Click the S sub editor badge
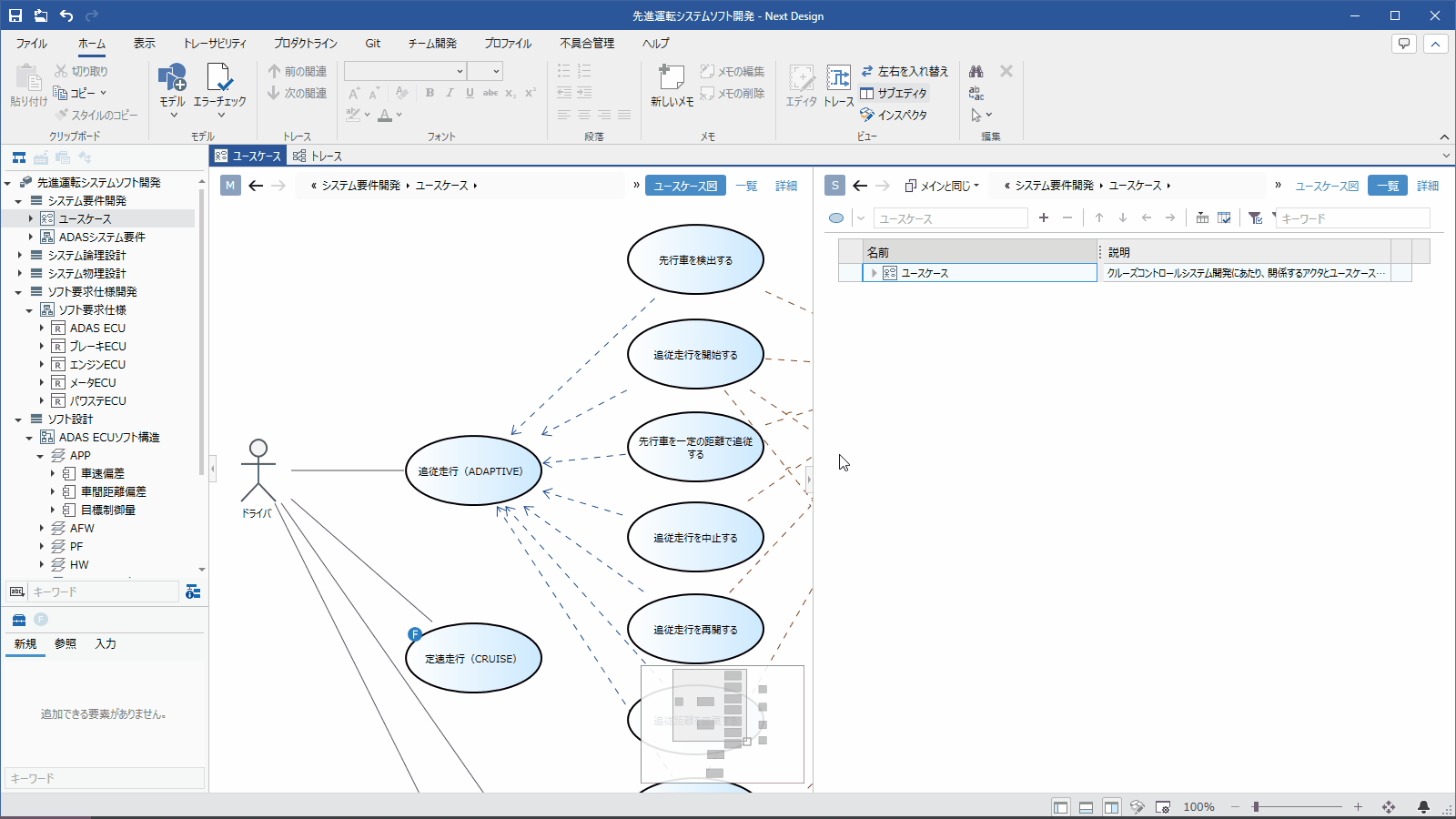The image size is (1456, 819). (834, 186)
